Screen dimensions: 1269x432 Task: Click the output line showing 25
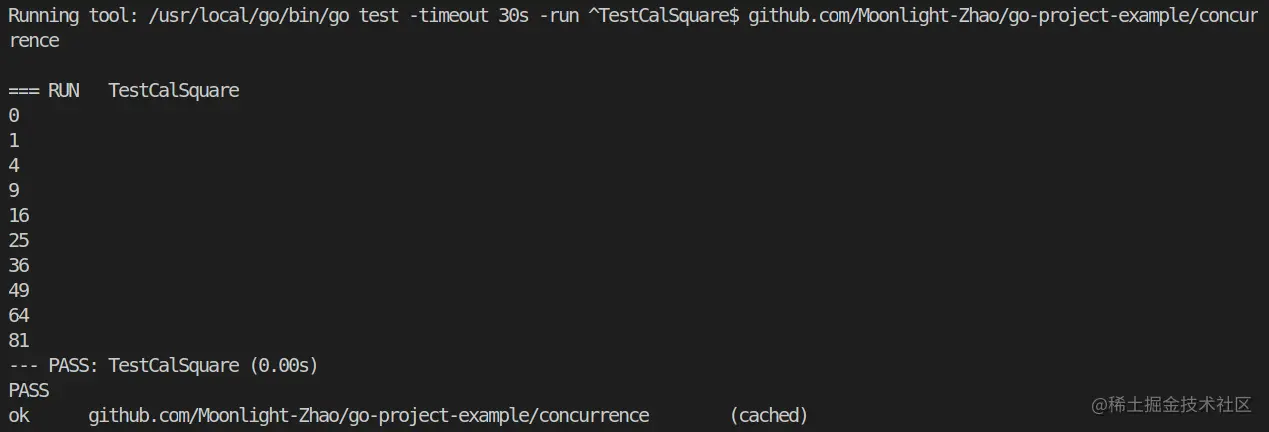(19, 241)
